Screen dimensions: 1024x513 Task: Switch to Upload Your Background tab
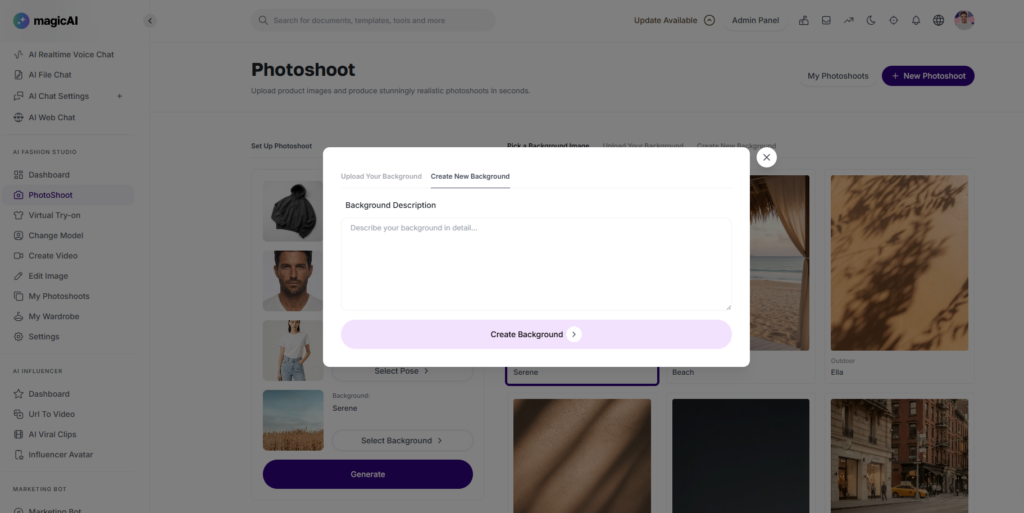[x=381, y=177]
